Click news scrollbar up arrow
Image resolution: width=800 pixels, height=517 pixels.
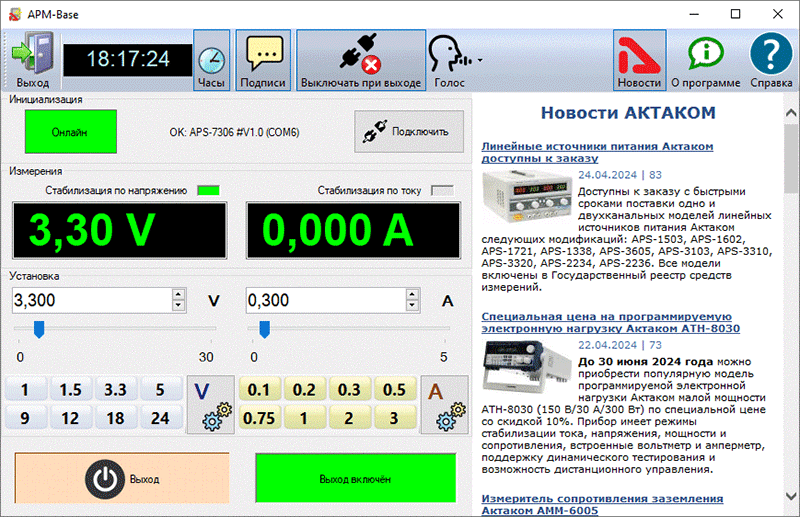[791, 112]
